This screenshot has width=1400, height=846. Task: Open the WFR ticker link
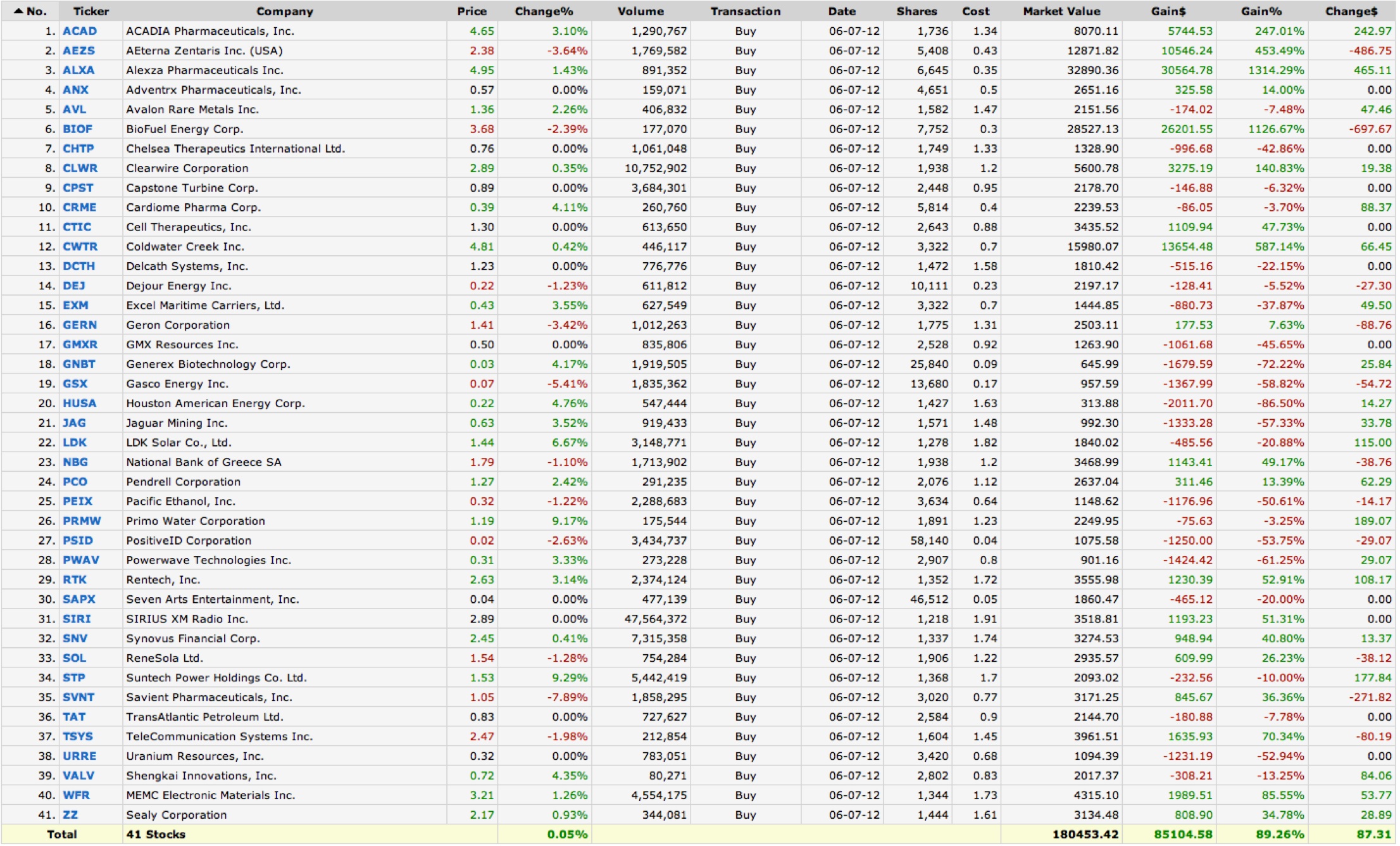coord(76,797)
